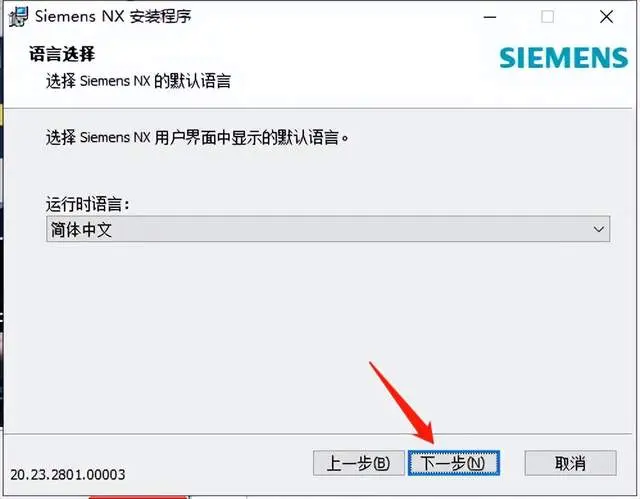The width and height of the screenshot is (640, 499).
Task: Minimize the Siemens NX installer window
Action: coord(490,17)
